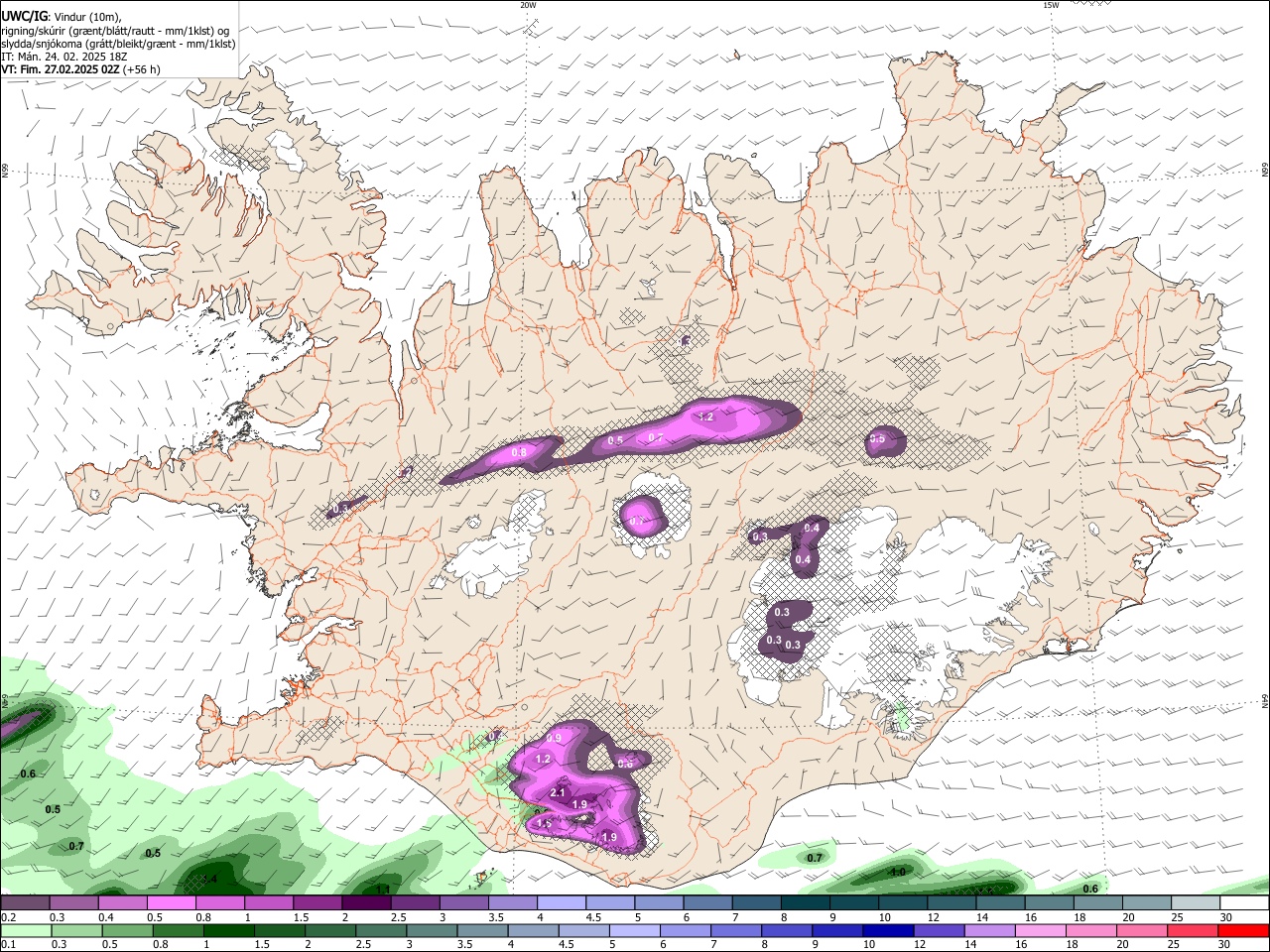Viewport: 1270px width, 952px height.
Task: Select the isolated "0.5" snow patch east of the northern band
Action: tap(883, 440)
